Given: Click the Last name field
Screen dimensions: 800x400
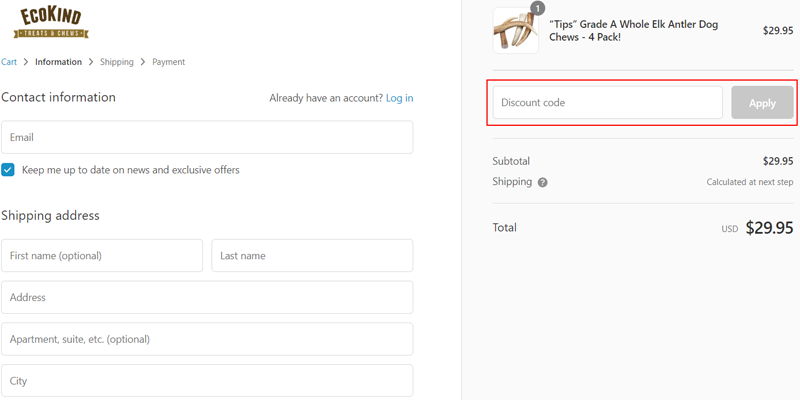Looking at the screenshot, I should click(312, 255).
